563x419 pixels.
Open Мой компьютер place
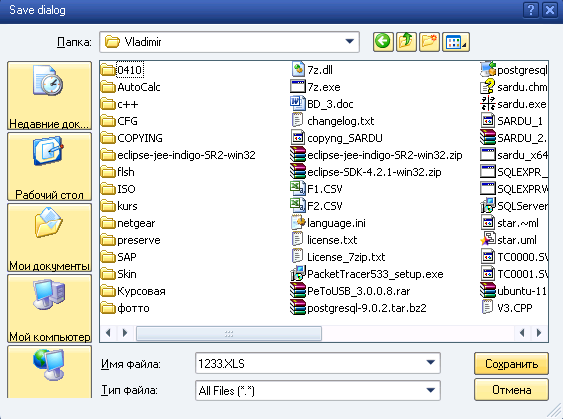(49, 309)
